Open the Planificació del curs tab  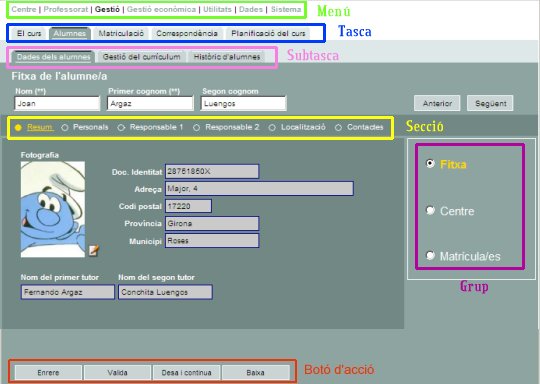(x=268, y=33)
